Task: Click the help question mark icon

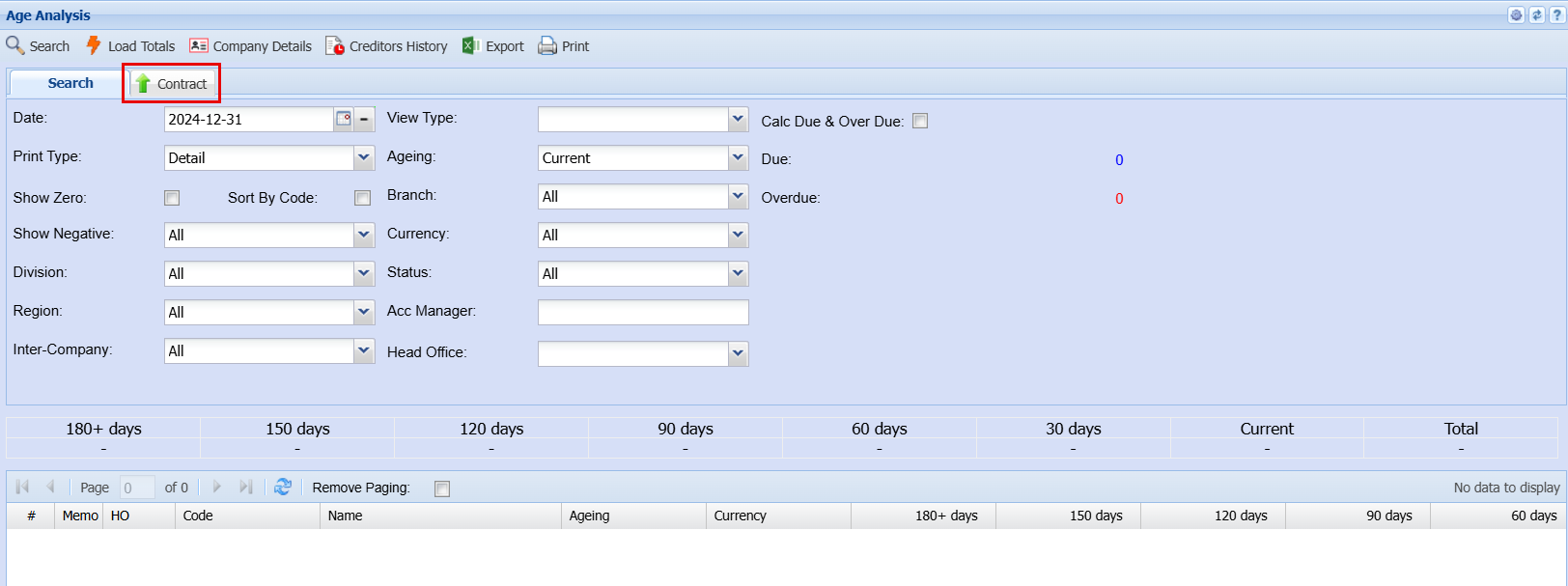Action: click(1556, 15)
